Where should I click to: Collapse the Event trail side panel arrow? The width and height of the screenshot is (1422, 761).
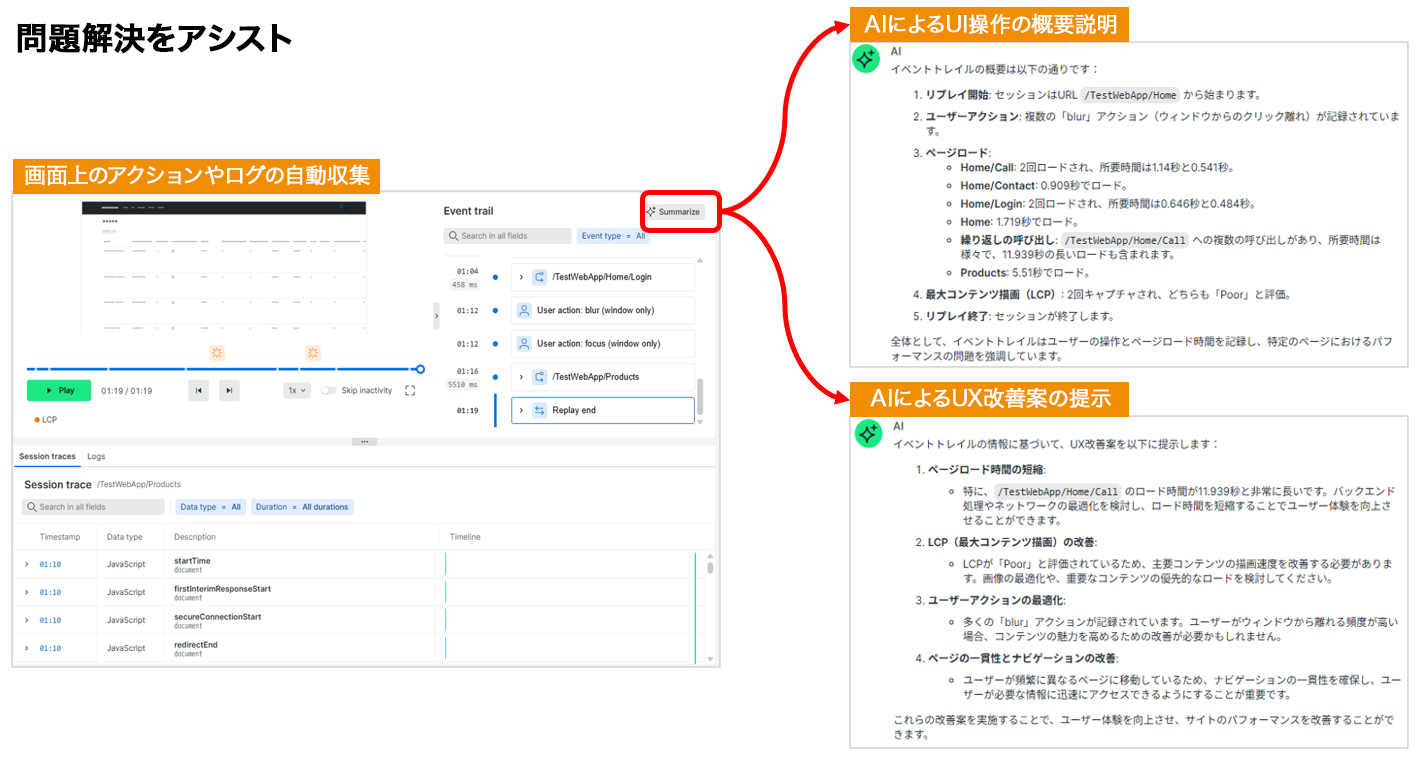click(436, 315)
